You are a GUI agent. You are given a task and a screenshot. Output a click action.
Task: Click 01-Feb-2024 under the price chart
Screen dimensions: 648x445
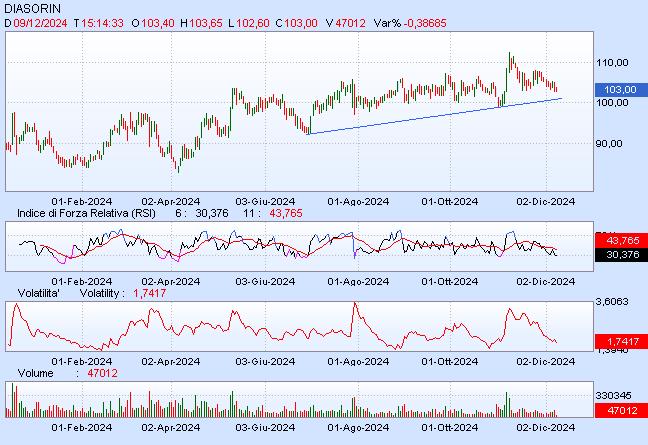(82, 202)
